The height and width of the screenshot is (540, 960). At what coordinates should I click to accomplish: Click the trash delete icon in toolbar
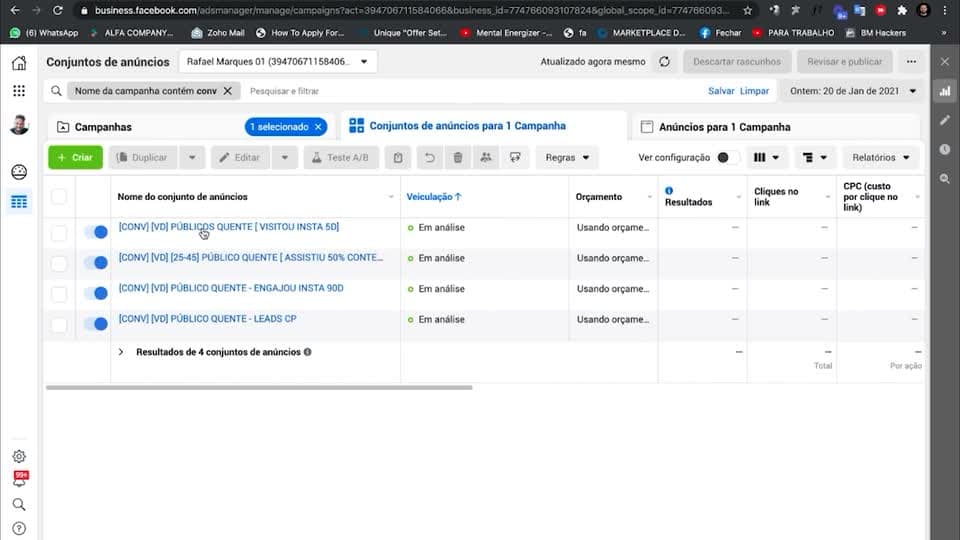click(457, 157)
